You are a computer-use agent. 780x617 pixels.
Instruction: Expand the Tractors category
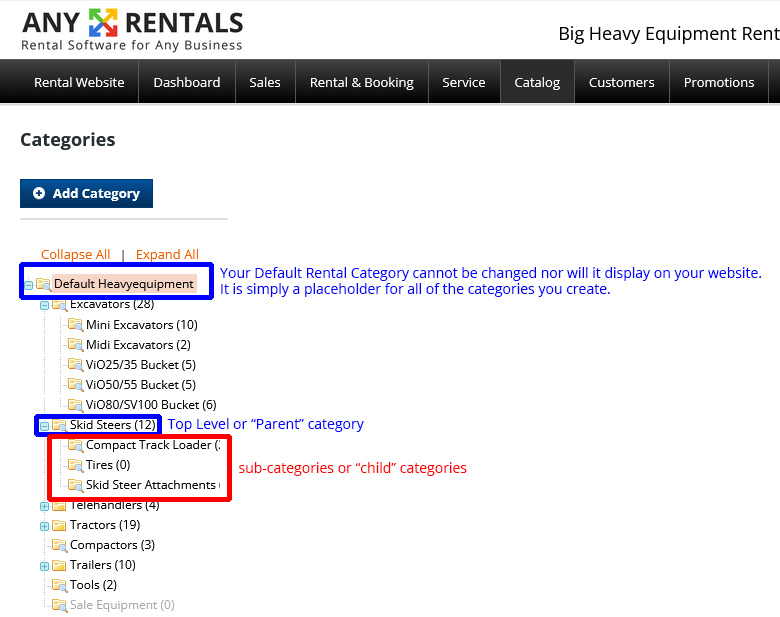(44, 526)
